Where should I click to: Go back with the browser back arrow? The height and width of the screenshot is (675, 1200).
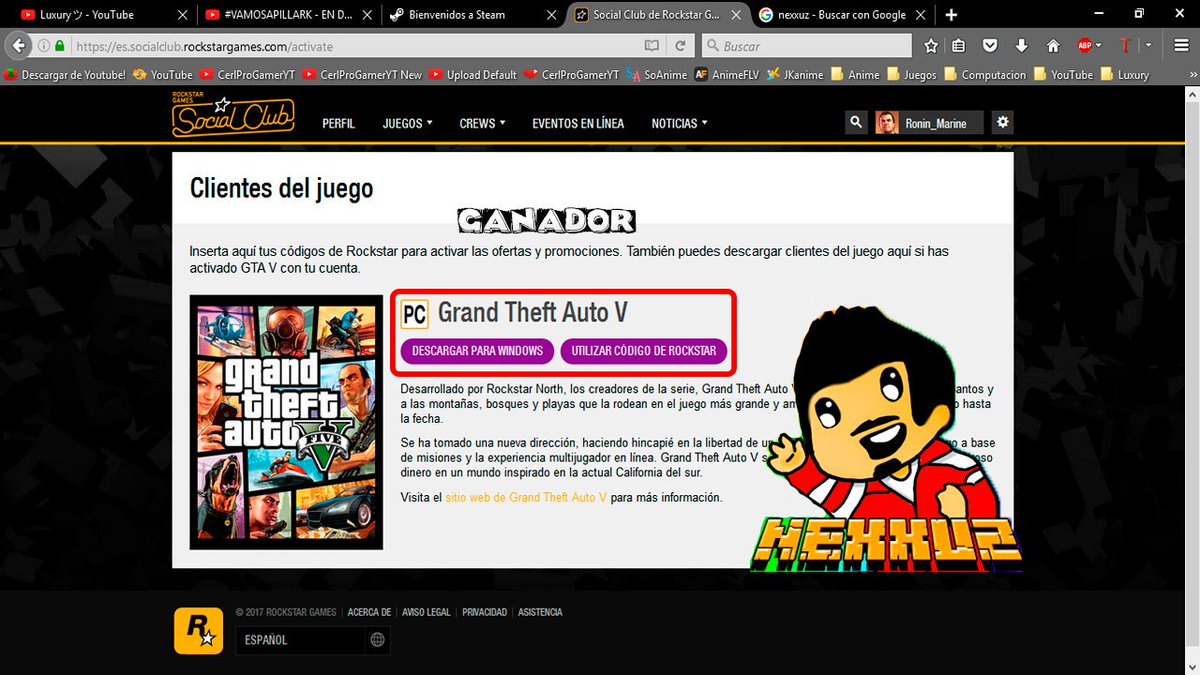pyautogui.click(x=17, y=46)
